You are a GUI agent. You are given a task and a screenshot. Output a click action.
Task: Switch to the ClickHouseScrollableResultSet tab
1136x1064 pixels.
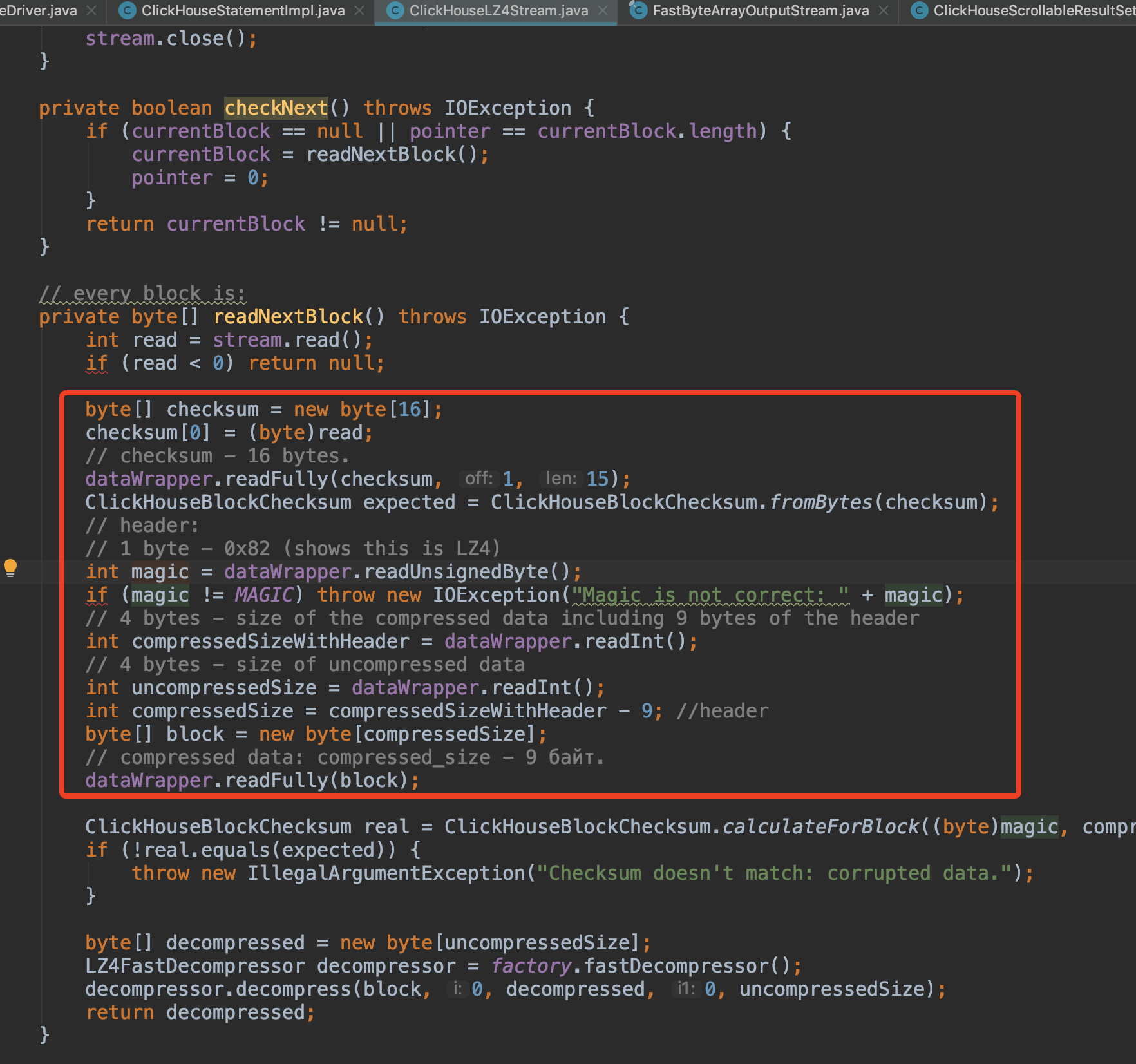(1030, 10)
